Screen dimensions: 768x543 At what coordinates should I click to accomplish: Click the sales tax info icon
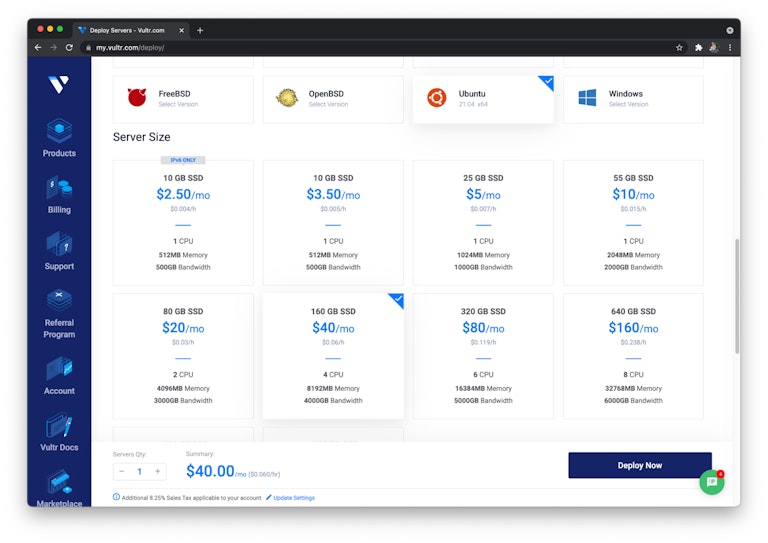117,497
